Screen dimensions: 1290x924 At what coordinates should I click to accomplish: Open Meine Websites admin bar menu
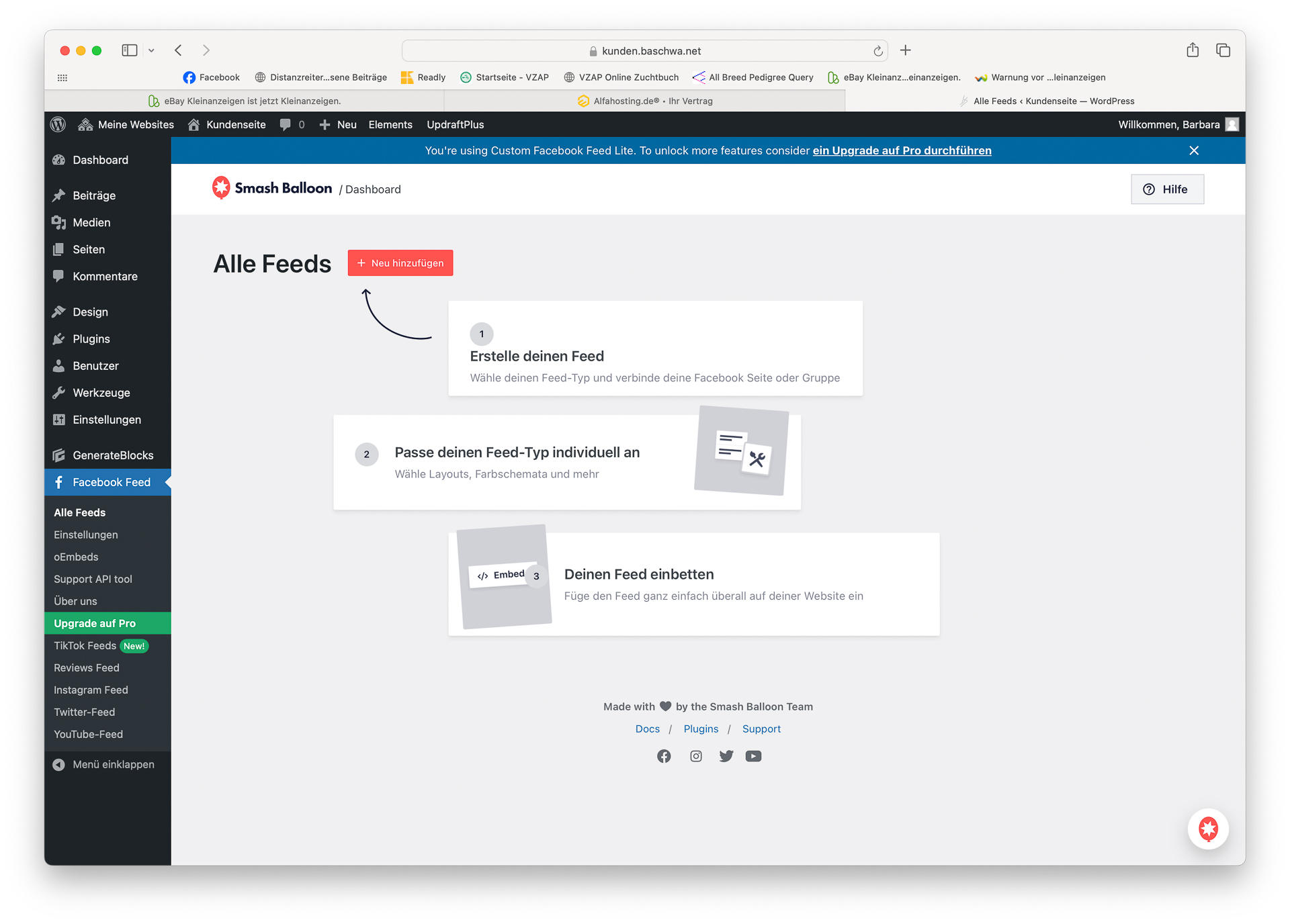point(126,124)
